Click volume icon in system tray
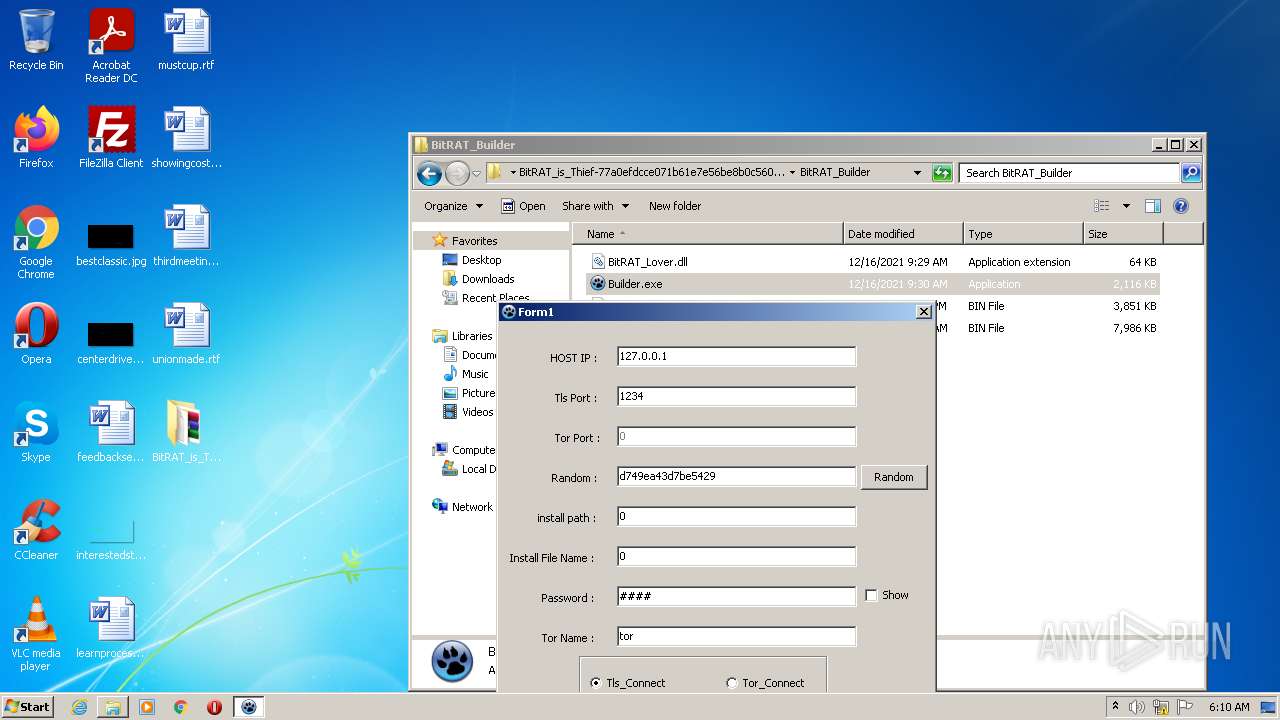This screenshot has width=1280, height=720. (x=1136, y=707)
